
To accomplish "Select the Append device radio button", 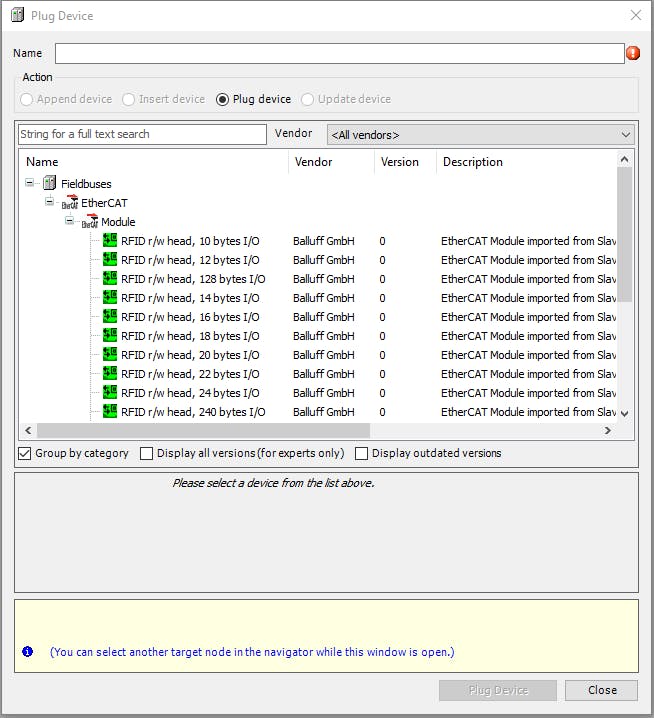I will pyautogui.click(x=27, y=99).
